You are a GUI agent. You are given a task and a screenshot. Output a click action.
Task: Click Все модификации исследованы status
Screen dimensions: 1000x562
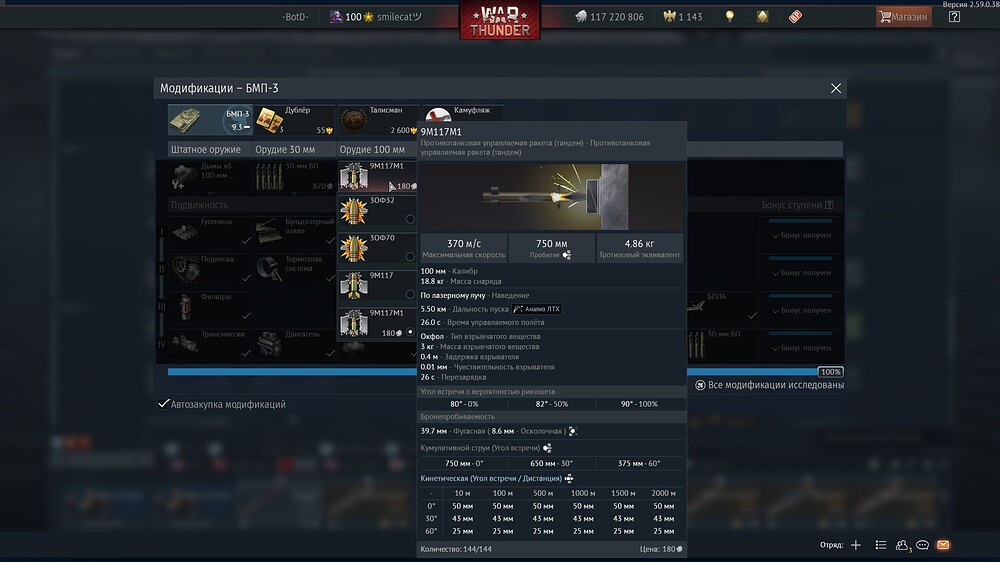(769, 385)
